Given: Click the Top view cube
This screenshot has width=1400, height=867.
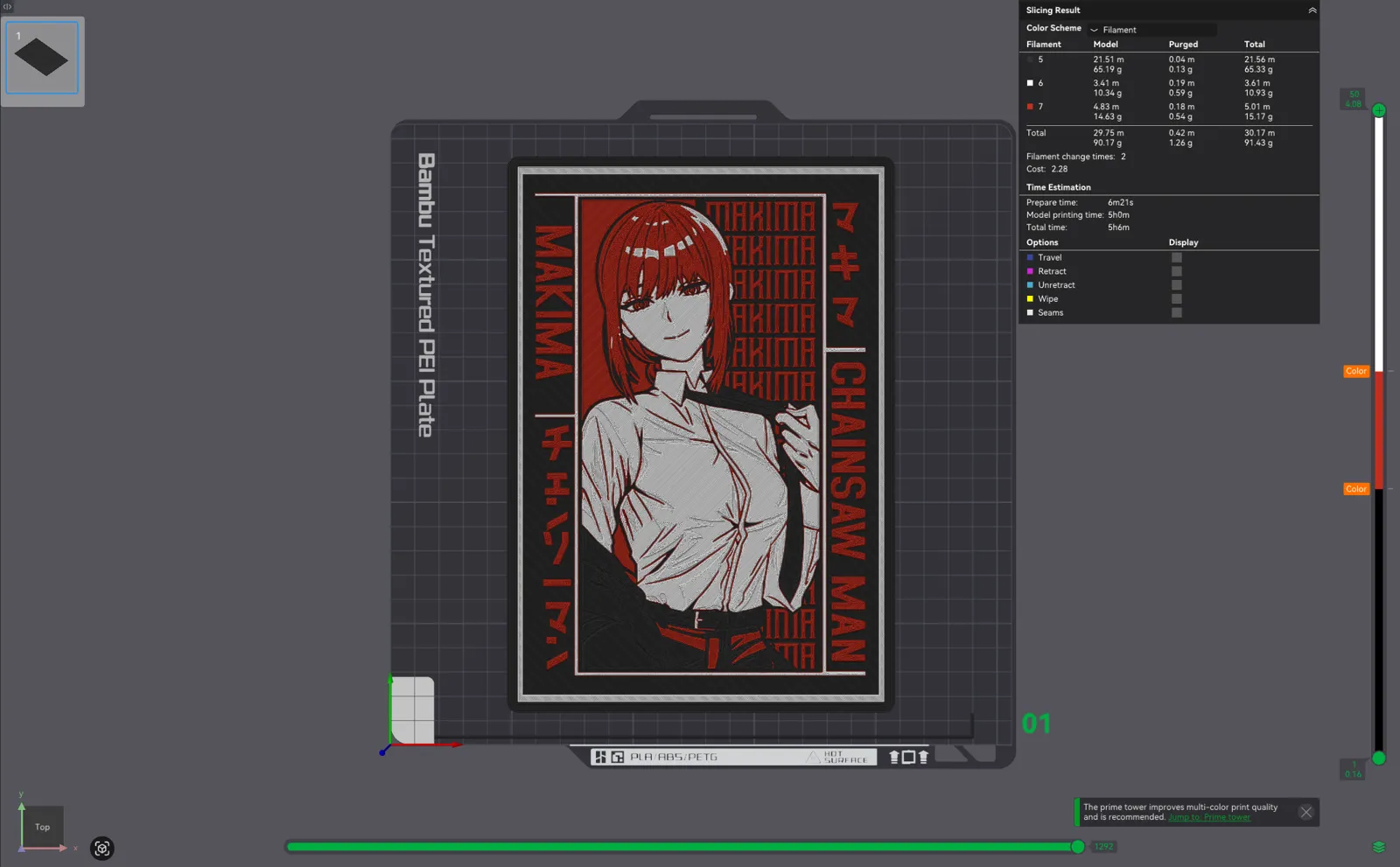Looking at the screenshot, I should [42, 827].
